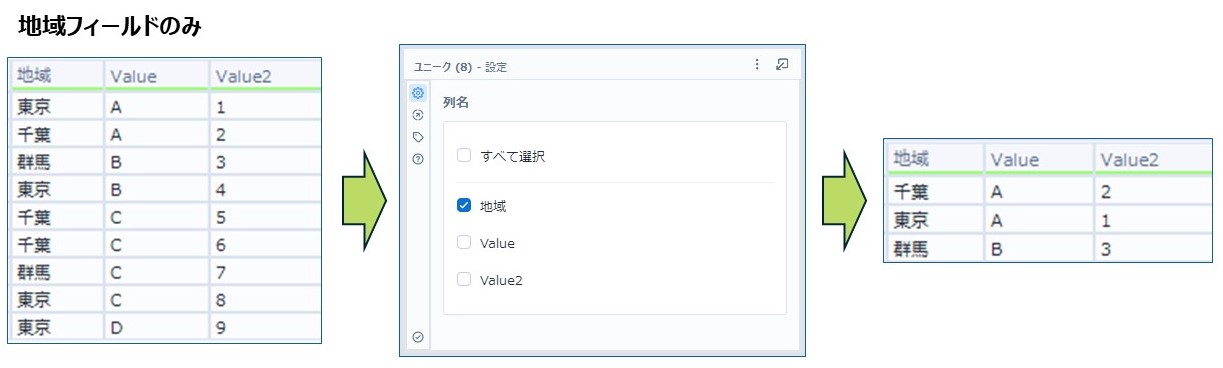Select the 群馬 cell in output table
Screen dimensions: 1223x368
(934, 249)
